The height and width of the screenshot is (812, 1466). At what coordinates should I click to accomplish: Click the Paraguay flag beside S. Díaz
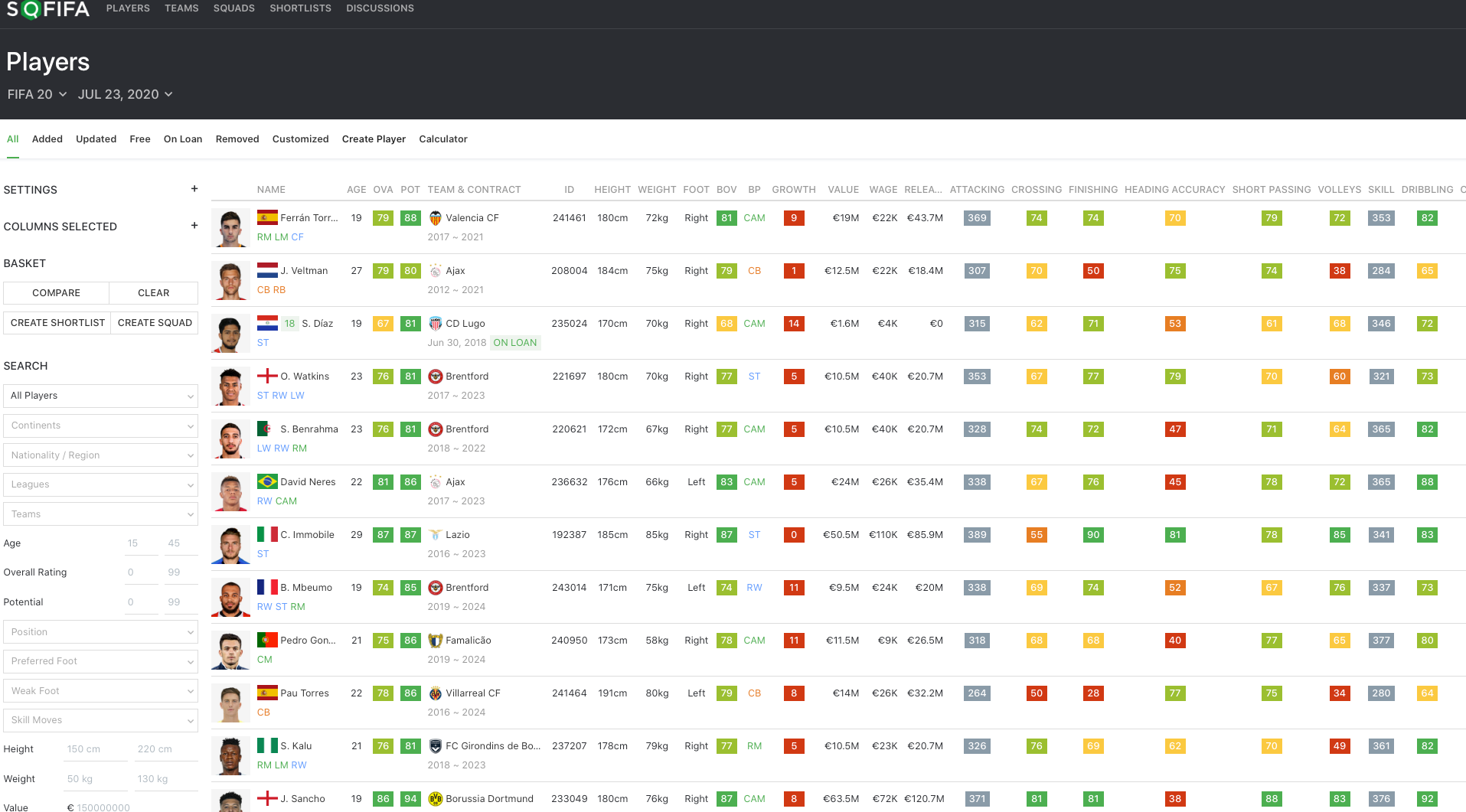point(267,323)
